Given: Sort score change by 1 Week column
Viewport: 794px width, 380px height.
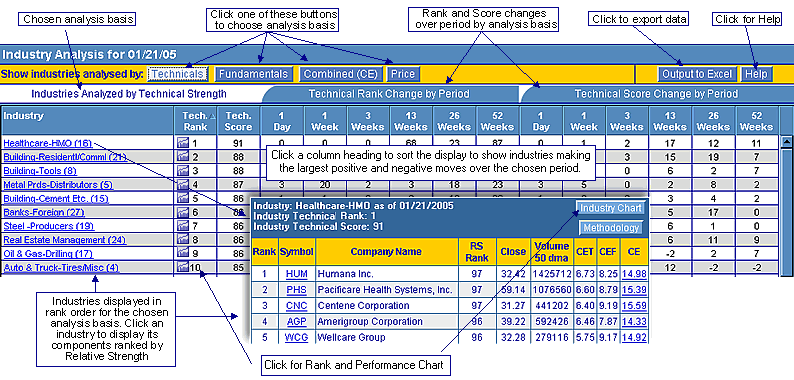Looking at the screenshot, I should 584,121.
